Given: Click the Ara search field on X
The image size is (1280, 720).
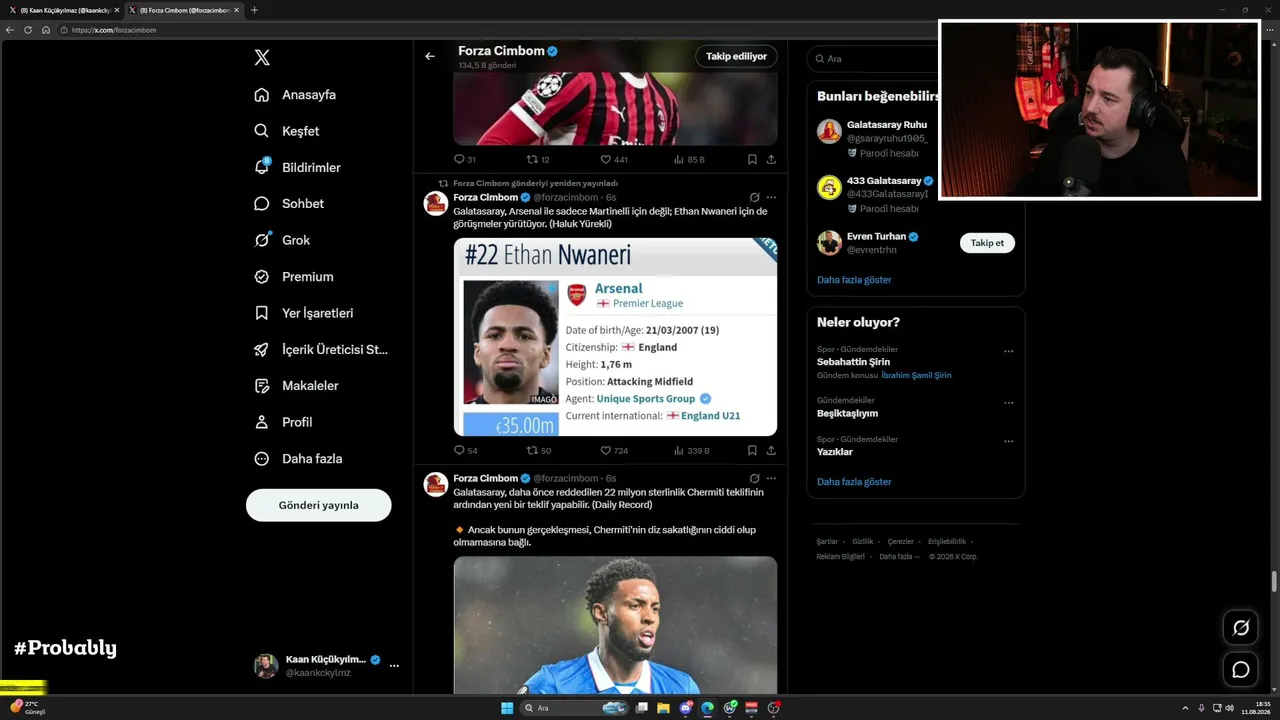Looking at the screenshot, I should coord(875,59).
